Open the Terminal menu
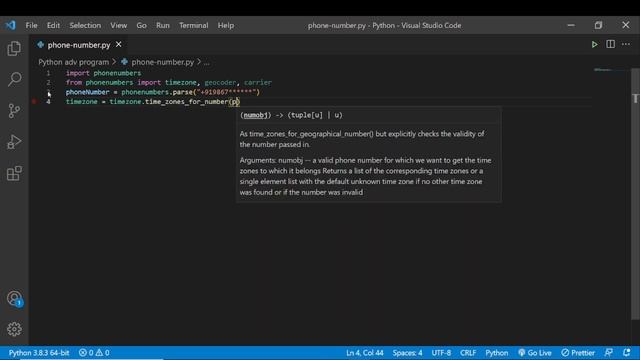 [x=193, y=25]
